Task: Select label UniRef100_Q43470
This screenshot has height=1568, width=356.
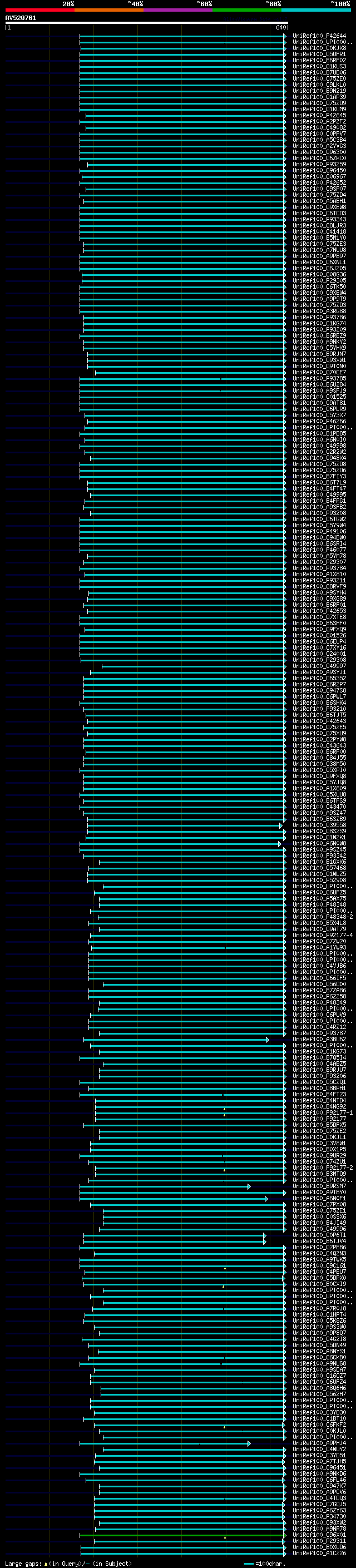Action: (319, 807)
